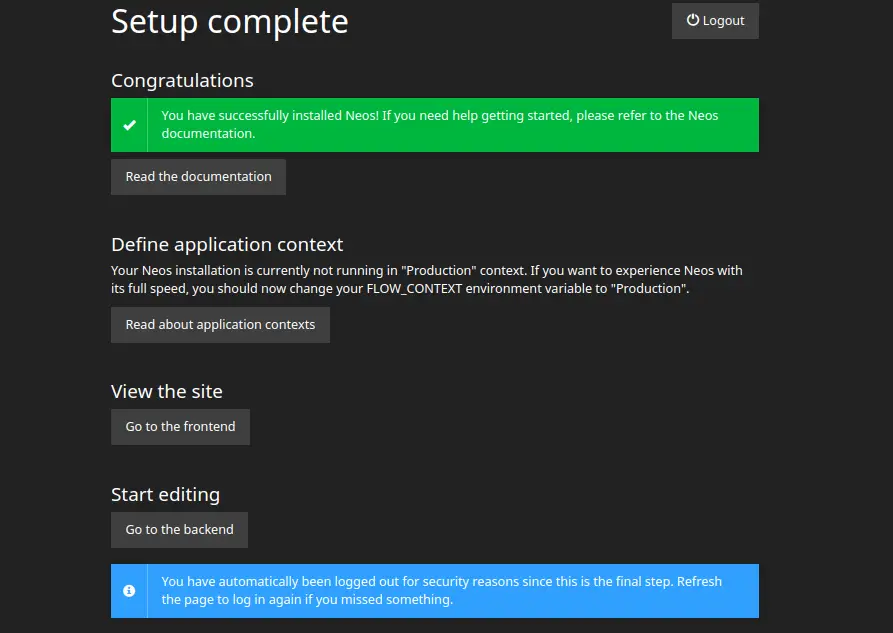Image resolution: width=893 pixels, height=633 pixels.
Task: Click the power icon beside Logout
Action: pyautogui.click(x=693, y=20)
